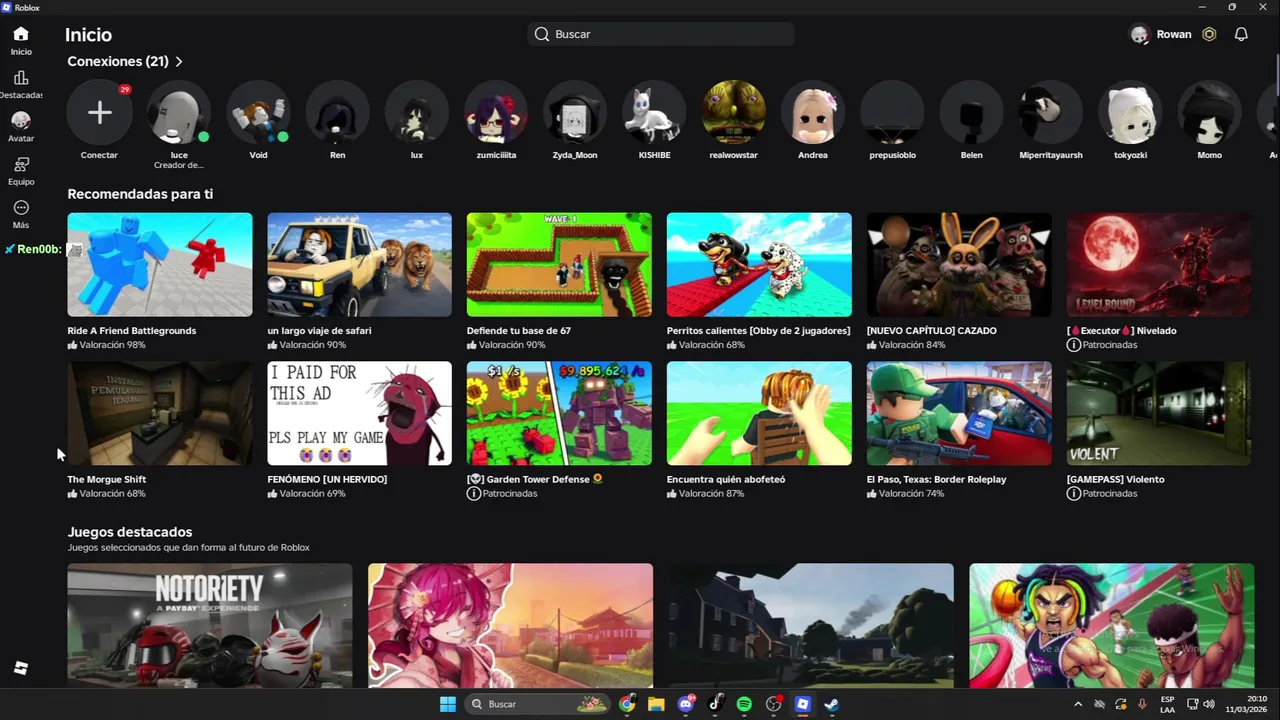The width and height of the screenshot is (1280, 720).
Task: Open TikTok from the taskbar
Action: click(715, 704)
